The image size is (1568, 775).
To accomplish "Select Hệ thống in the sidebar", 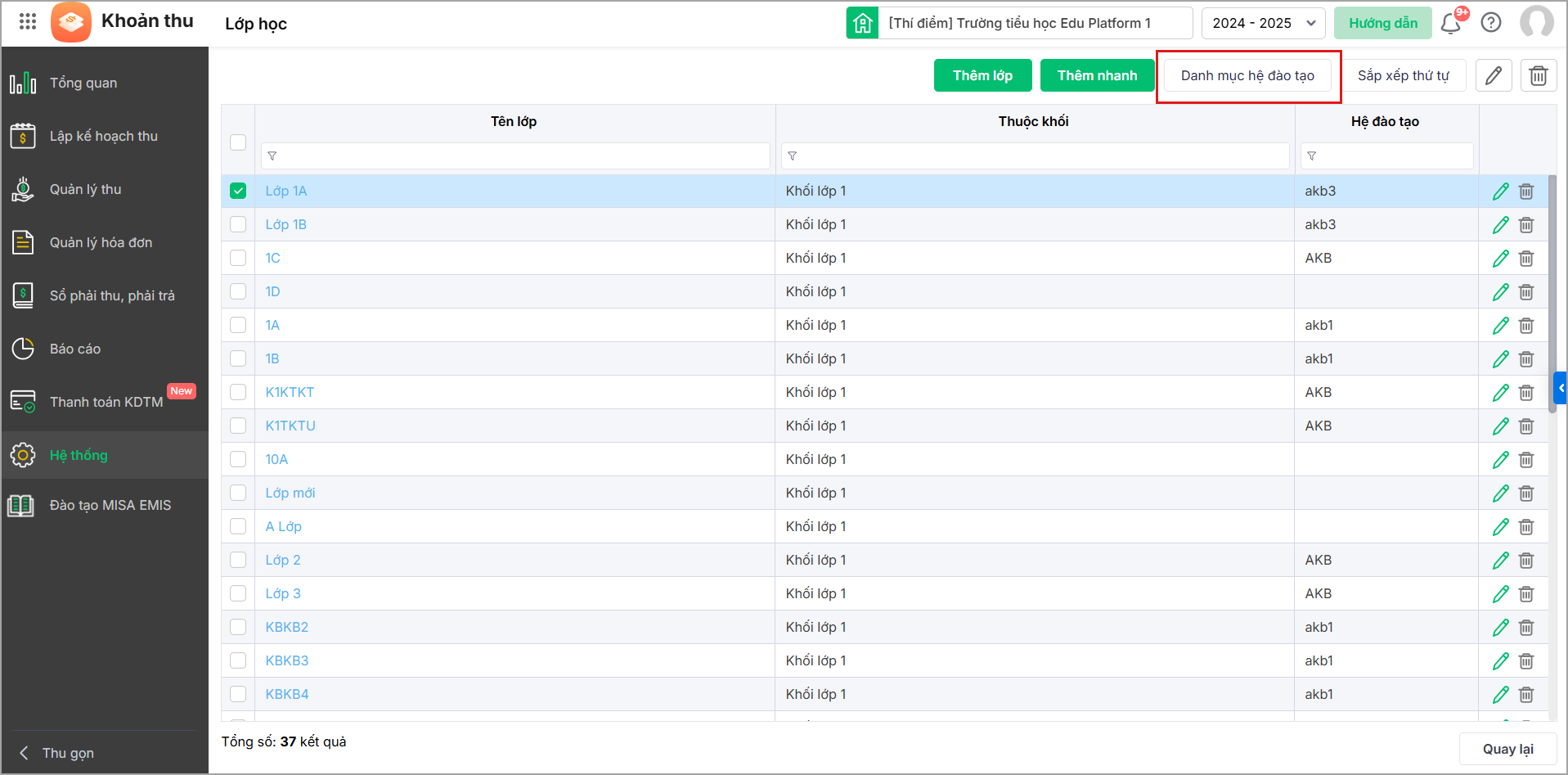I will [x=105, y=455].
